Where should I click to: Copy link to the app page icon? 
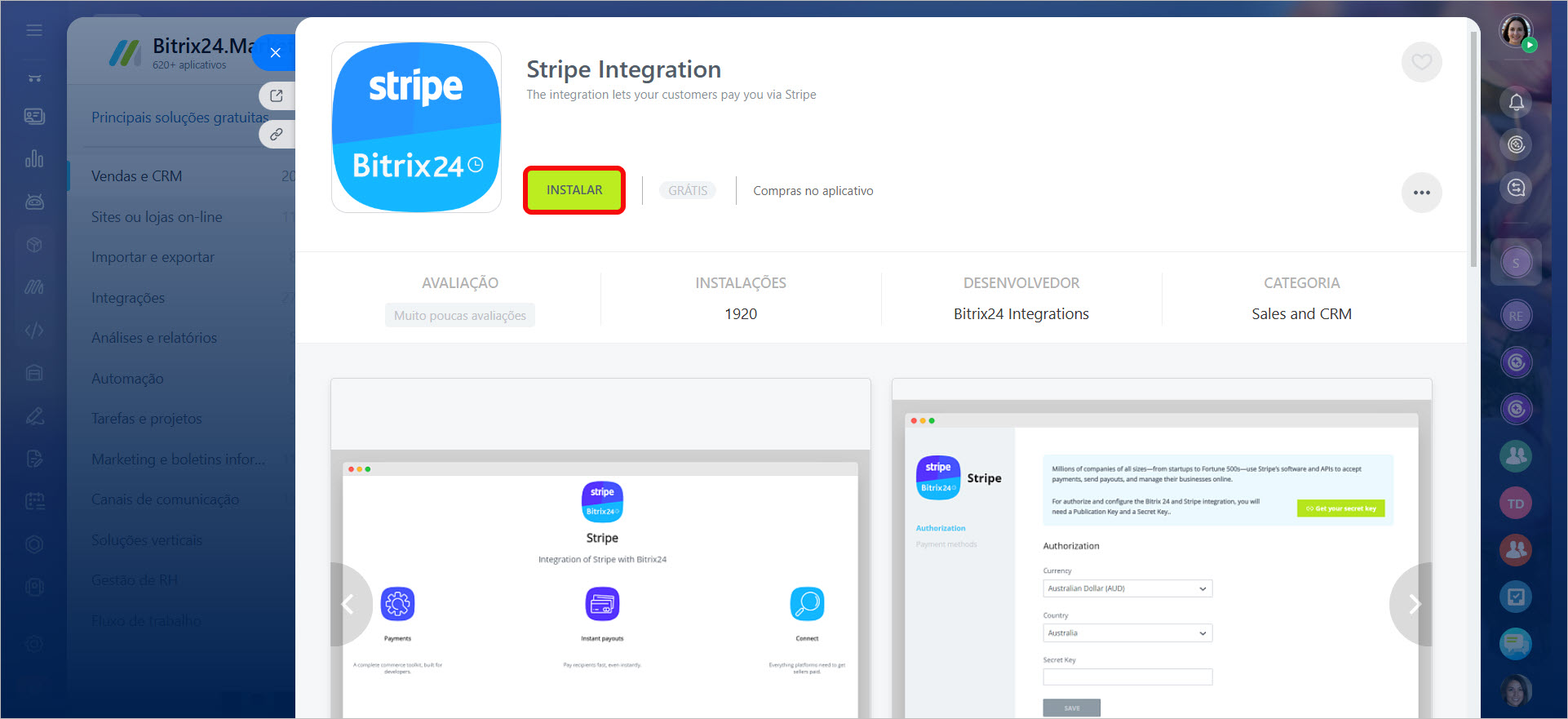click(277, 134)
